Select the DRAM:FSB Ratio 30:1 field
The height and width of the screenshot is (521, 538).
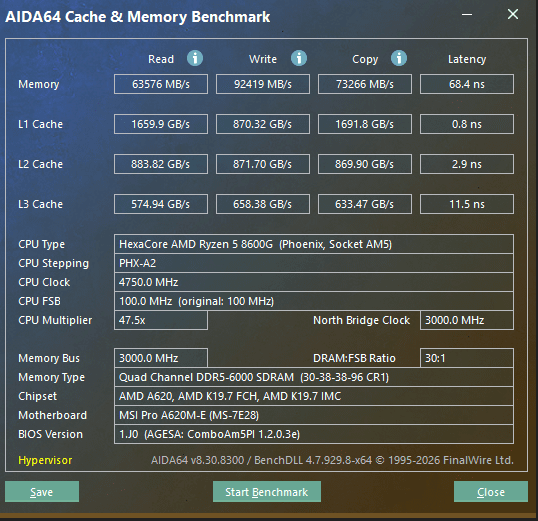pyautogui.click(x=467, y=358)
